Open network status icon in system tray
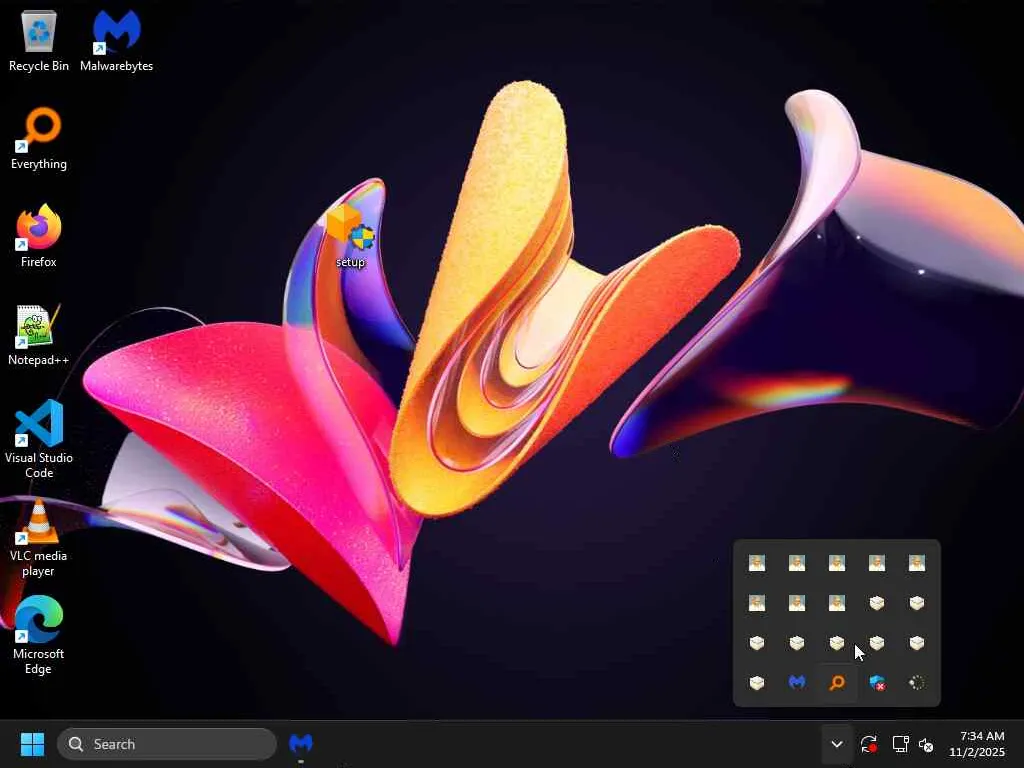The width and height of the screenshot is (1024, 768). [x=901, y=744]
